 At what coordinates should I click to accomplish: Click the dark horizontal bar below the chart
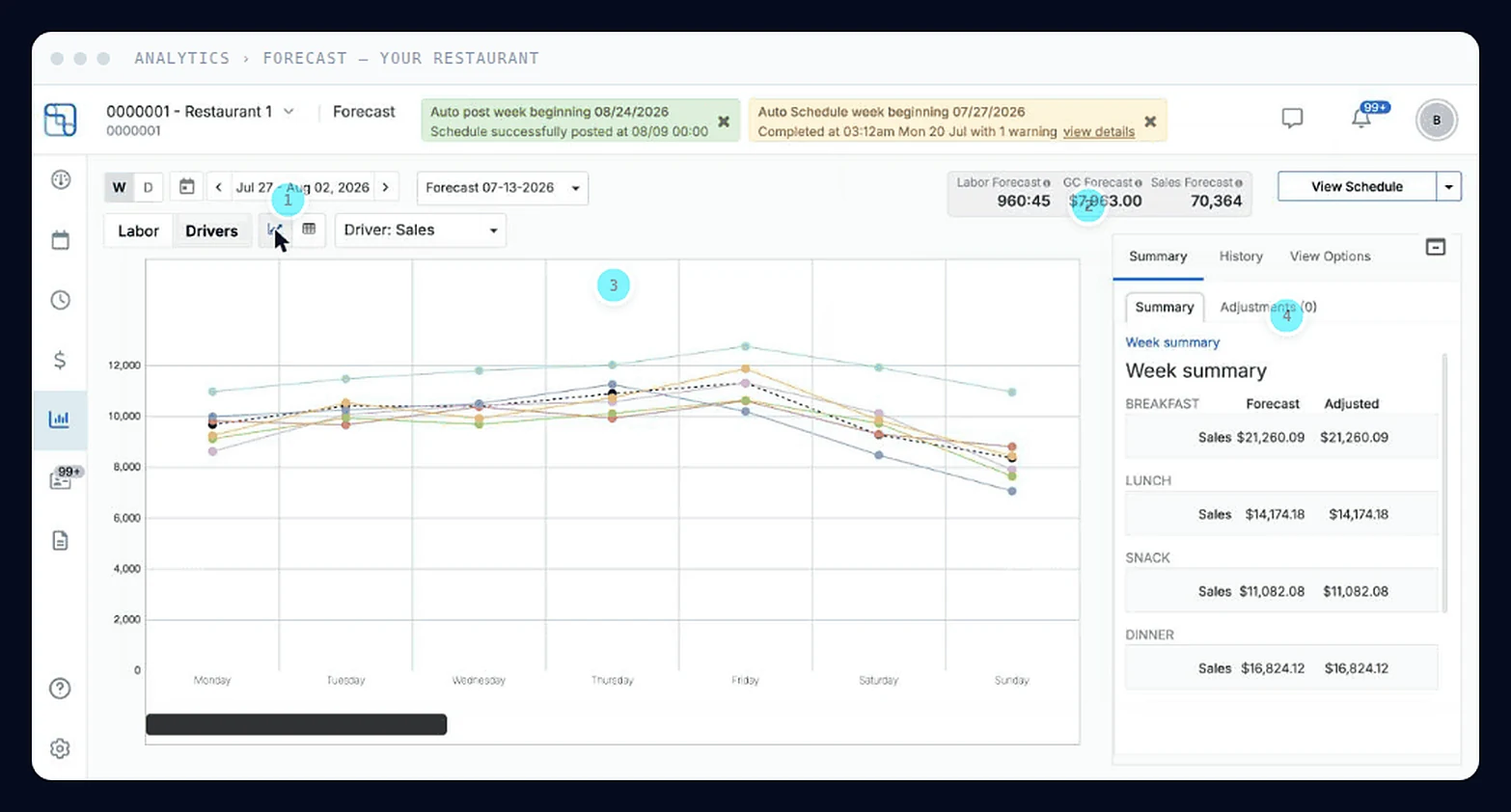pos(296,724)
